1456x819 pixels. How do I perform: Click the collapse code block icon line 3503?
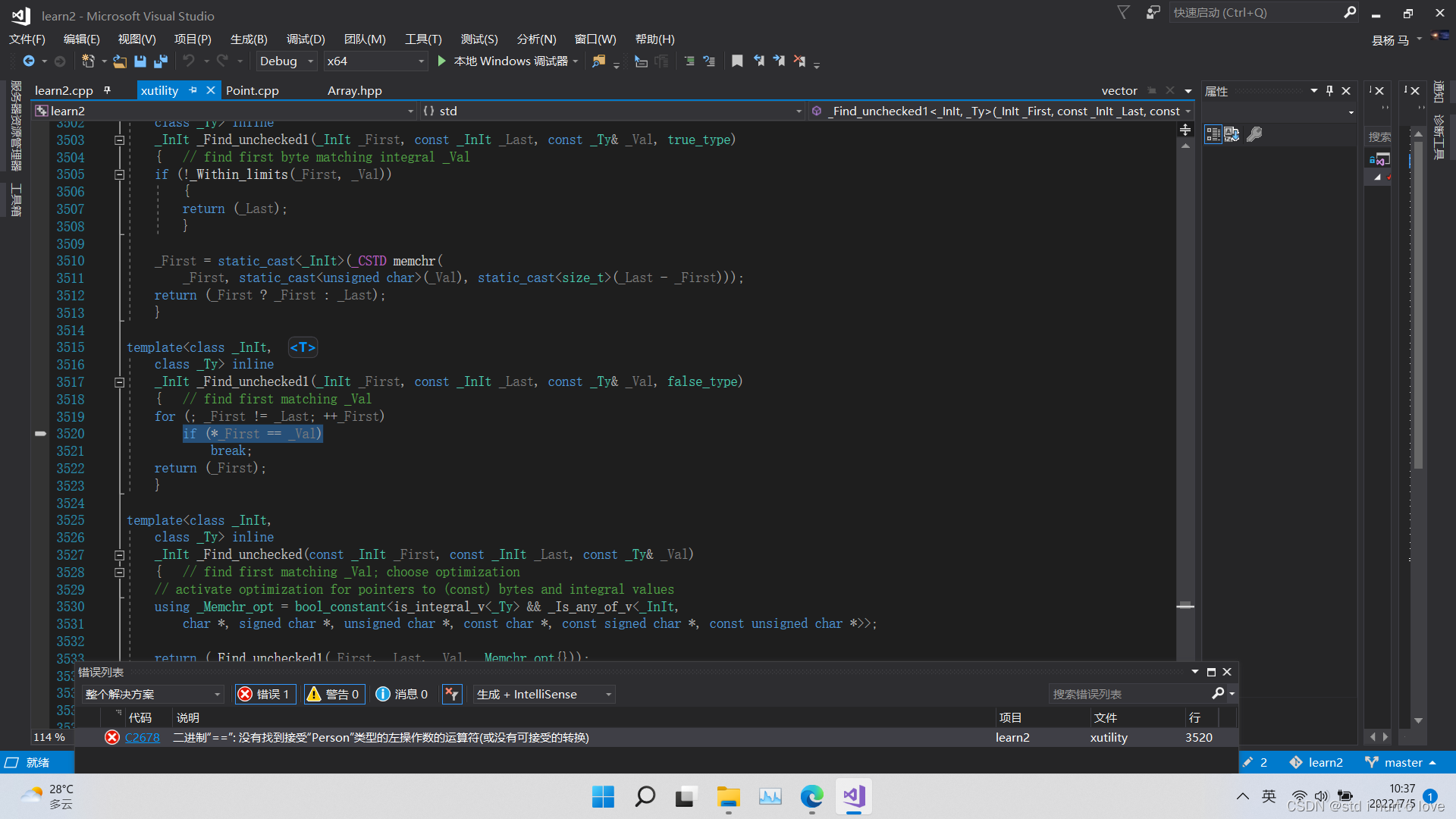118,140
